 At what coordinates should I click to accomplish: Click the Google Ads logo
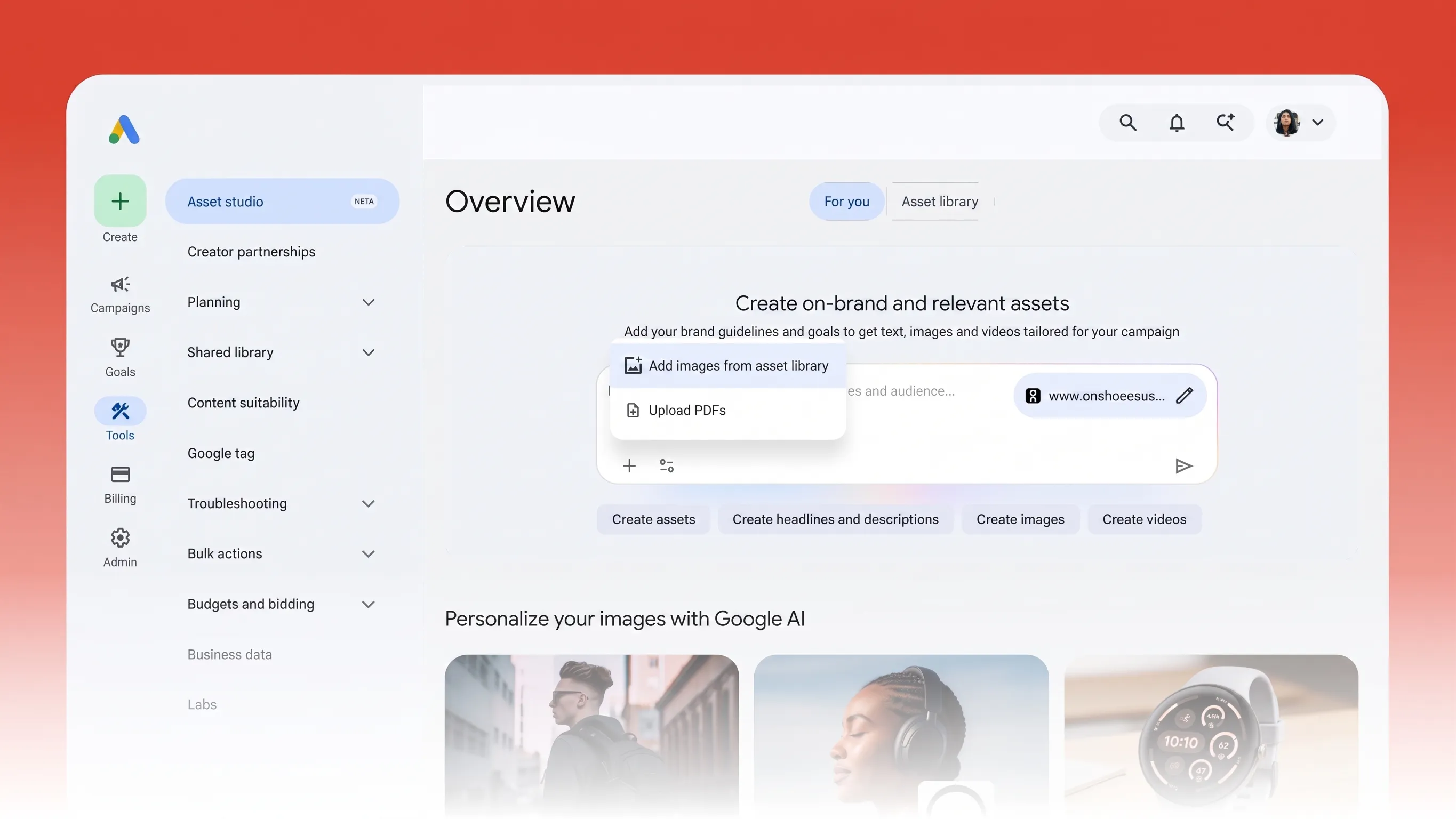point(124,130)
